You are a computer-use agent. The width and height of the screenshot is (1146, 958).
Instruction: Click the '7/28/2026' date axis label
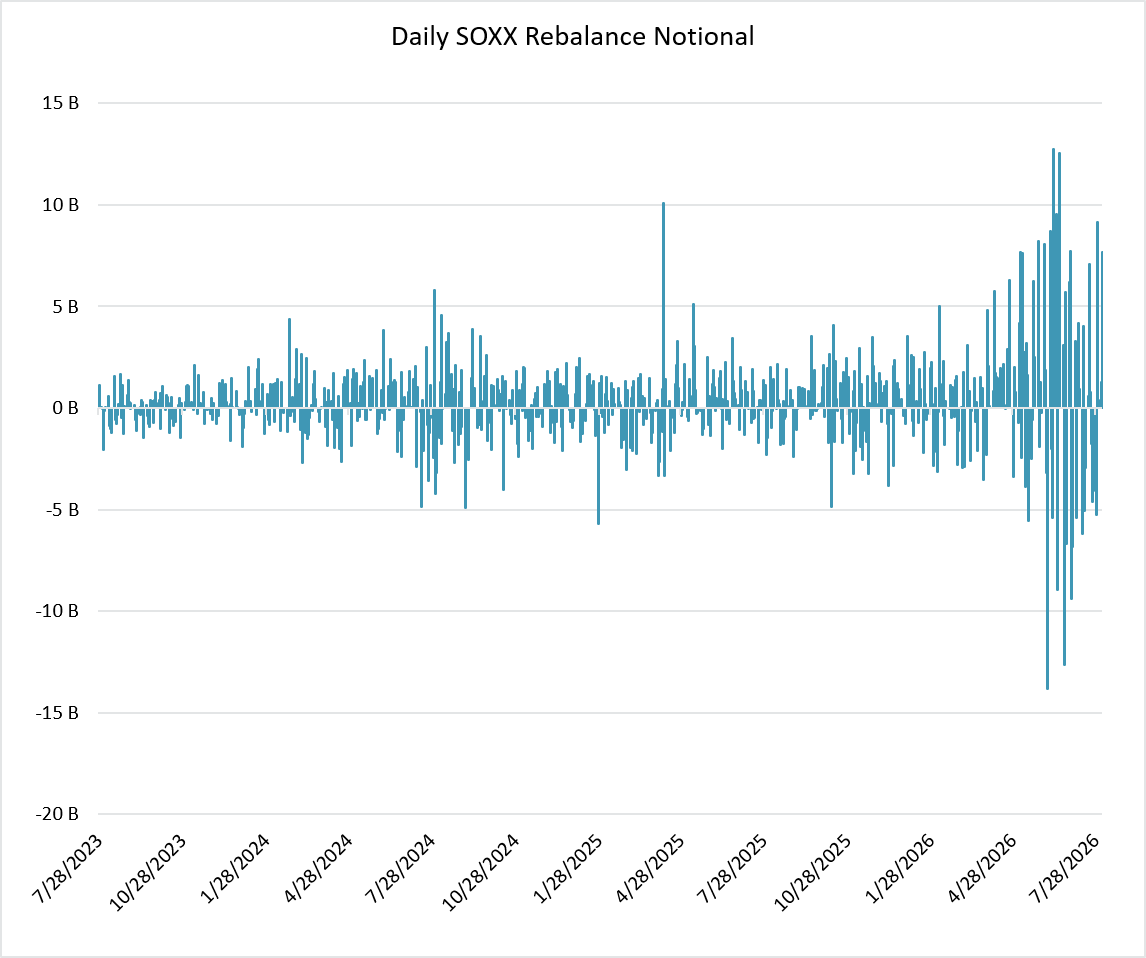coord(1066,868)
